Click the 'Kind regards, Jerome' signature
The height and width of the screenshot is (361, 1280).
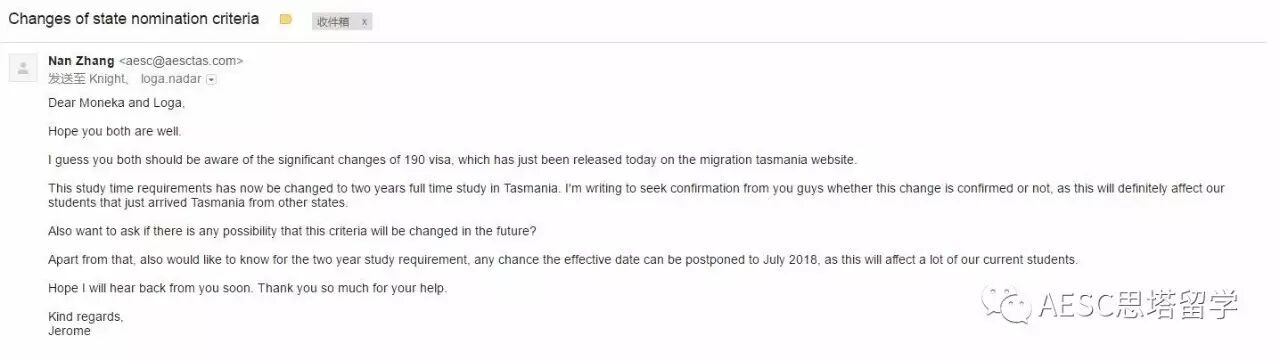point(86,324)
